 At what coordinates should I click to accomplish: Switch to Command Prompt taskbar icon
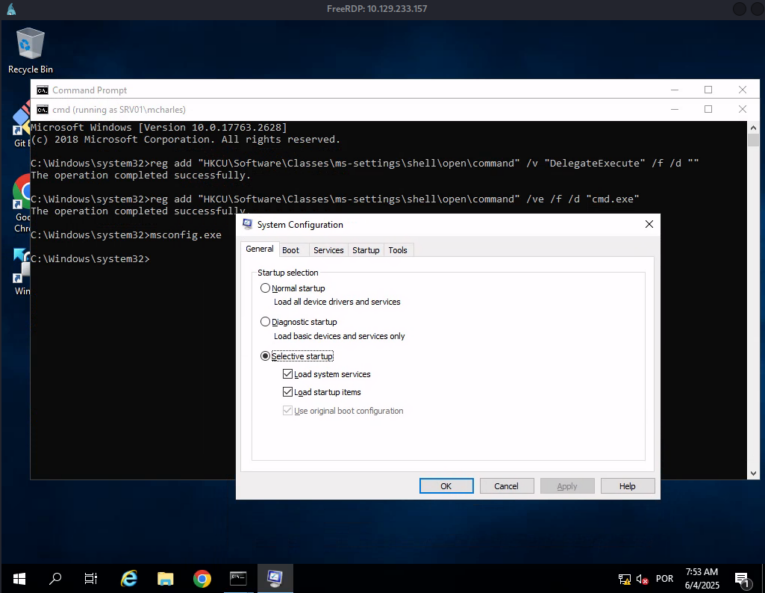click(238, 578)
